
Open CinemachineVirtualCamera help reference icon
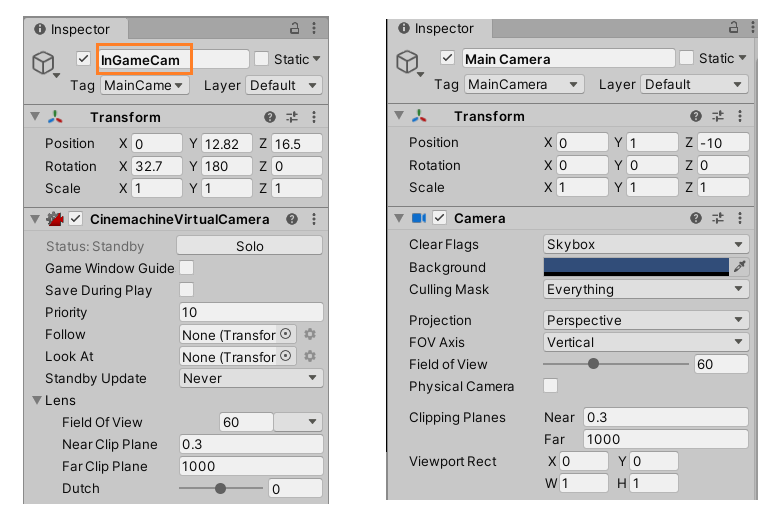pyautogui.click(x=292, y=219)
